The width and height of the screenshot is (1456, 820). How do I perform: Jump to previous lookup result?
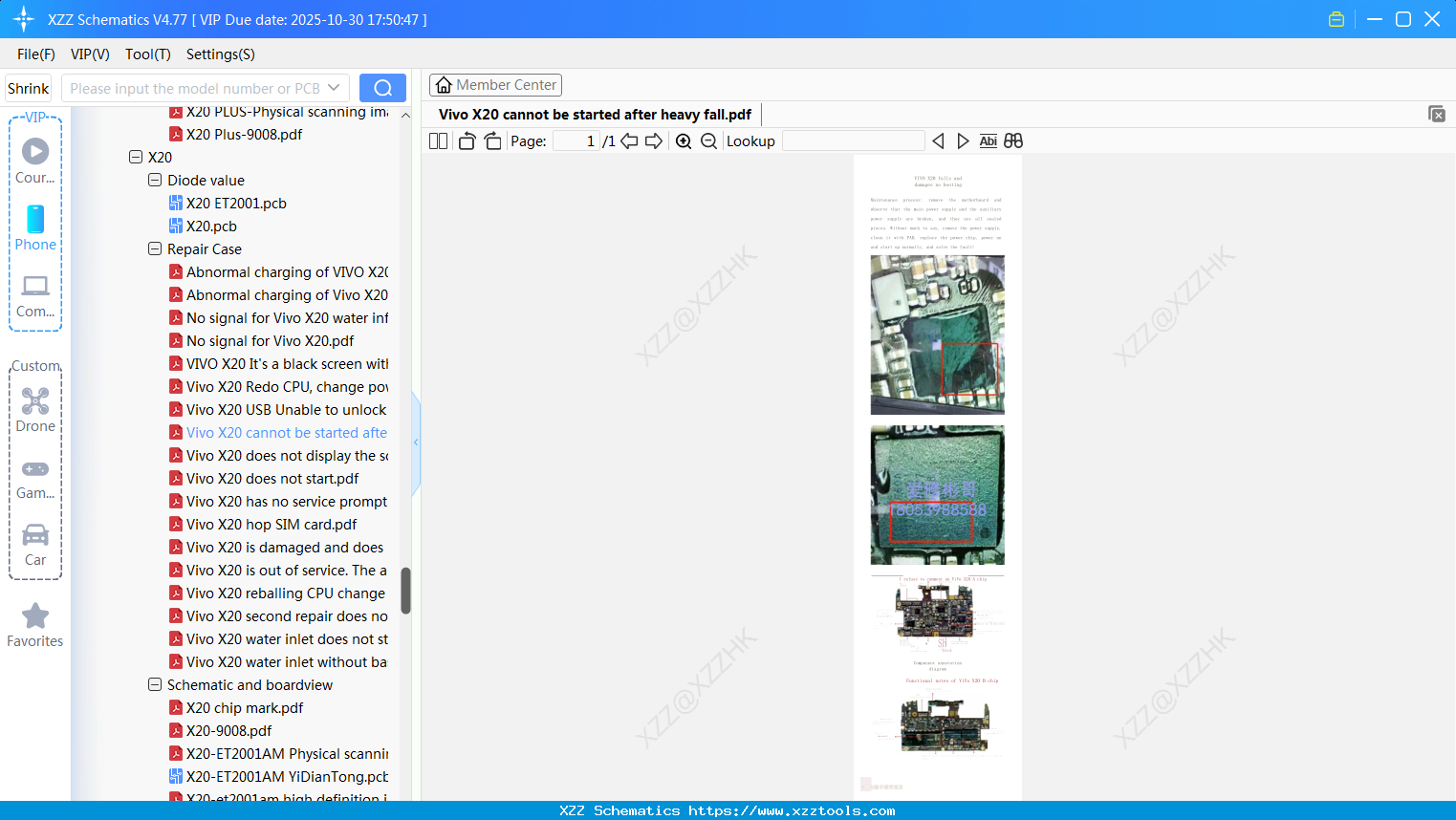pyautogui.click(x=938, y=141)
